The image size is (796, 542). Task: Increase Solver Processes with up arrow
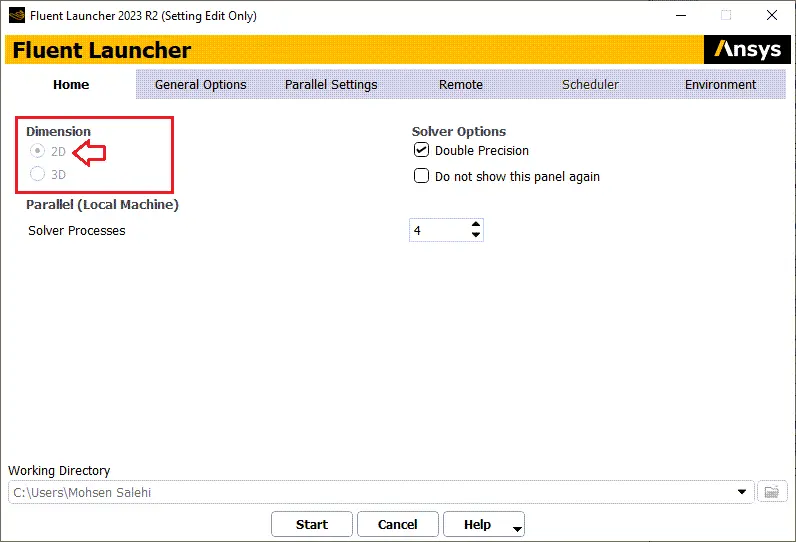click(x=476, y=224)
